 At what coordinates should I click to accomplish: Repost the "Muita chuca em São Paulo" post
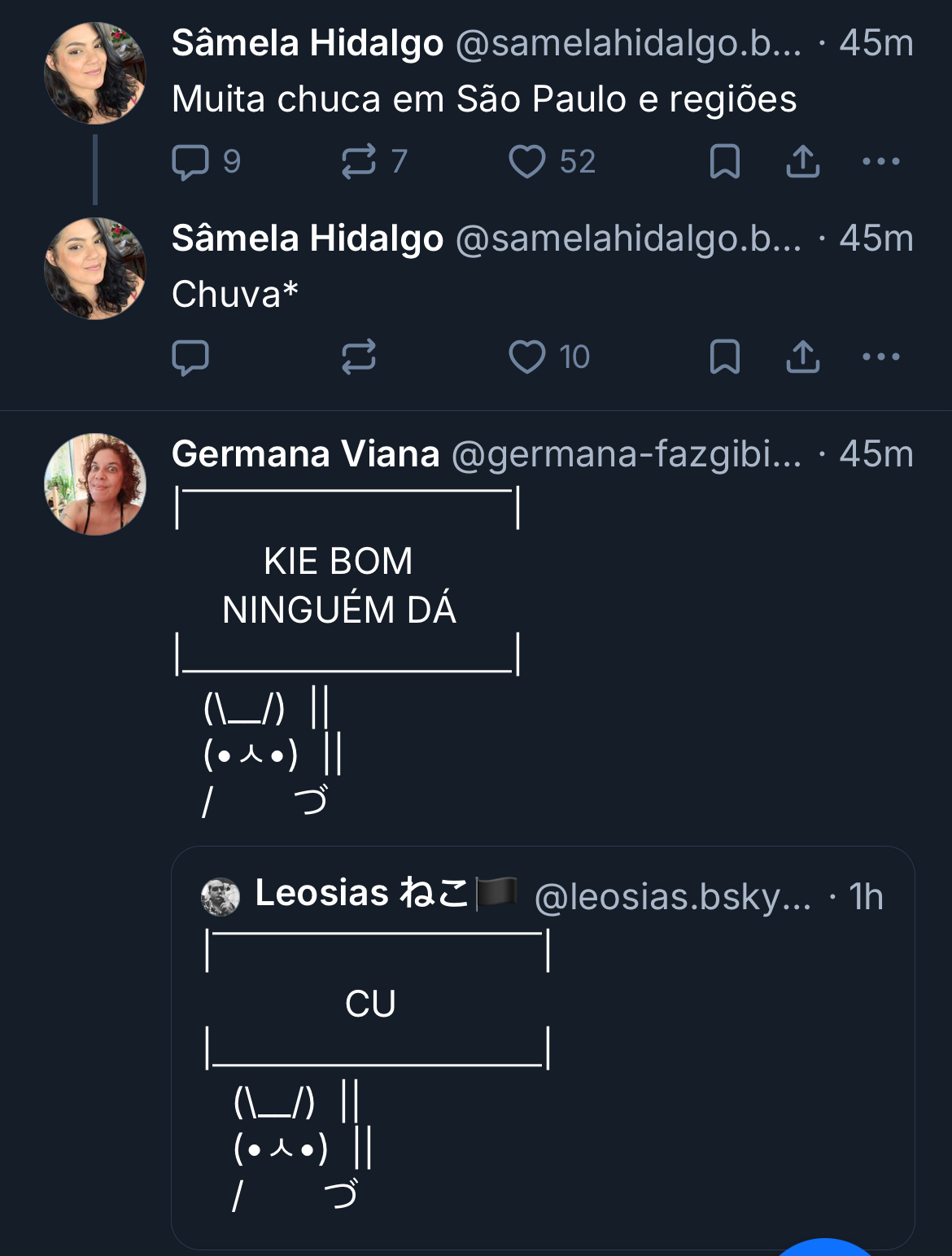click(x=359, y=161)
